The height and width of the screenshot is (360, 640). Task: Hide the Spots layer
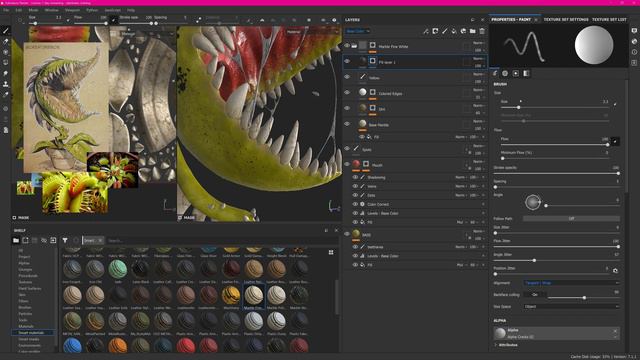[347, 149]
